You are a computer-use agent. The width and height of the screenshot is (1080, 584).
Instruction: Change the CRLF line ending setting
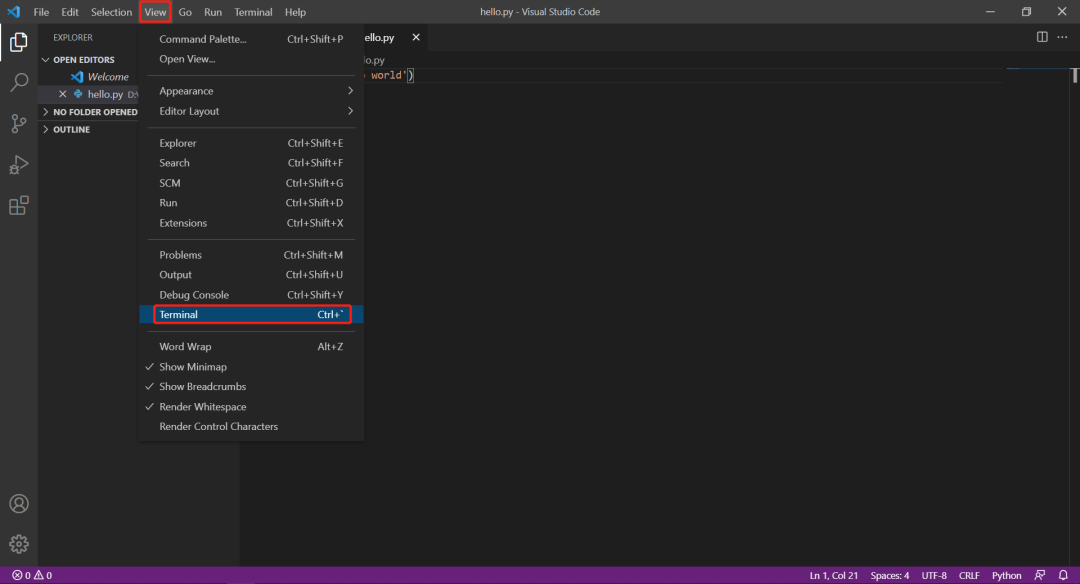[968, 575]
